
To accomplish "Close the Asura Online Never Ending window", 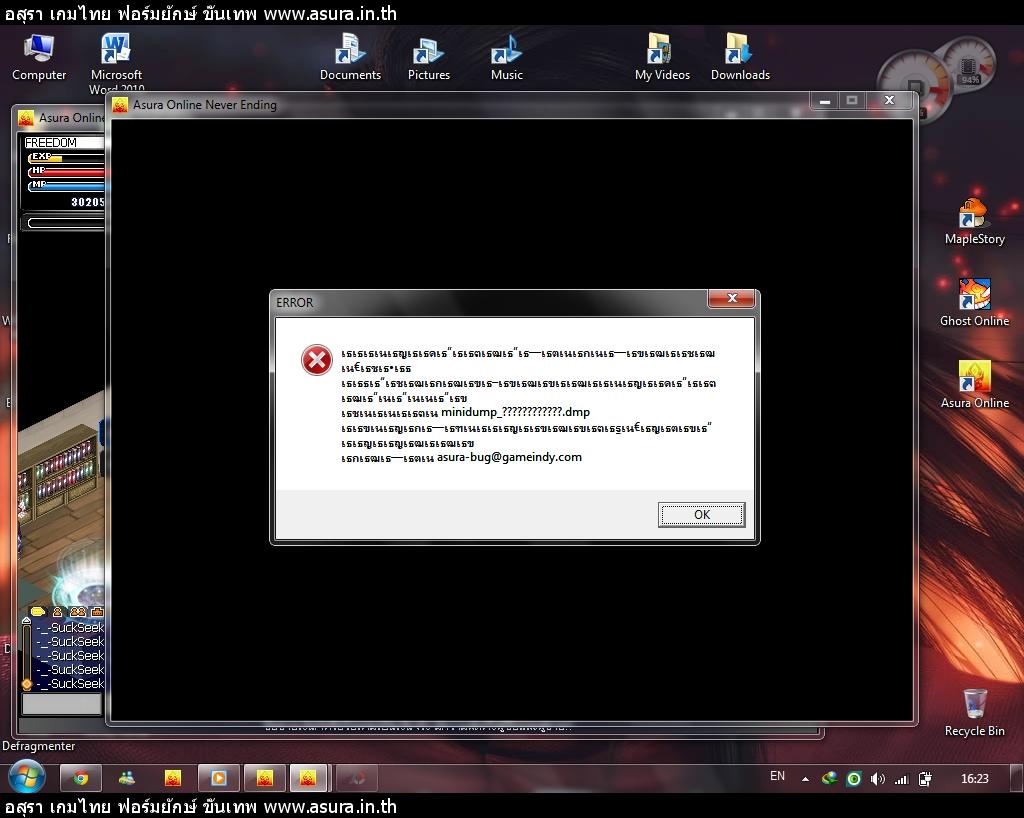I will (889, 101).
